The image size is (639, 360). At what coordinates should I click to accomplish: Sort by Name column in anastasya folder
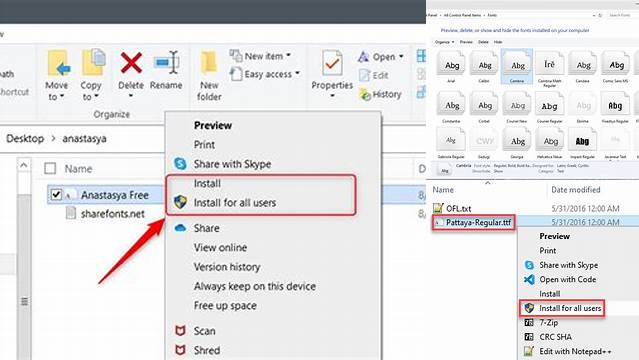point(78,168)
